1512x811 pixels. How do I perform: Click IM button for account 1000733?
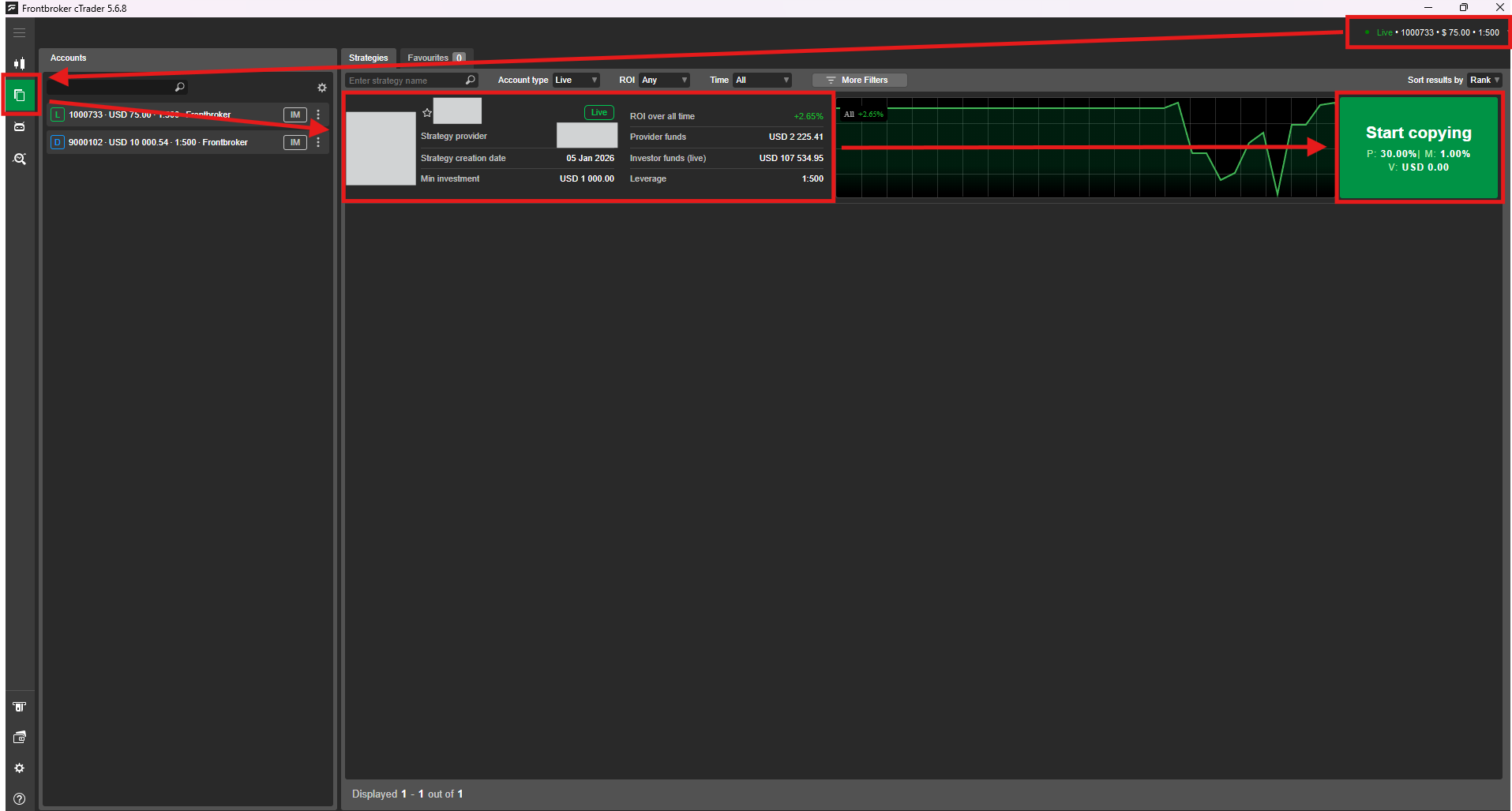coord(295,115)
